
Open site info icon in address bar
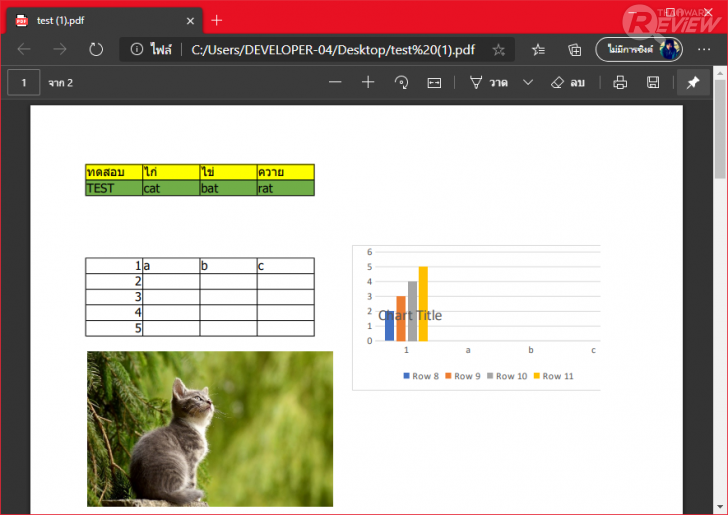[136, 49]
